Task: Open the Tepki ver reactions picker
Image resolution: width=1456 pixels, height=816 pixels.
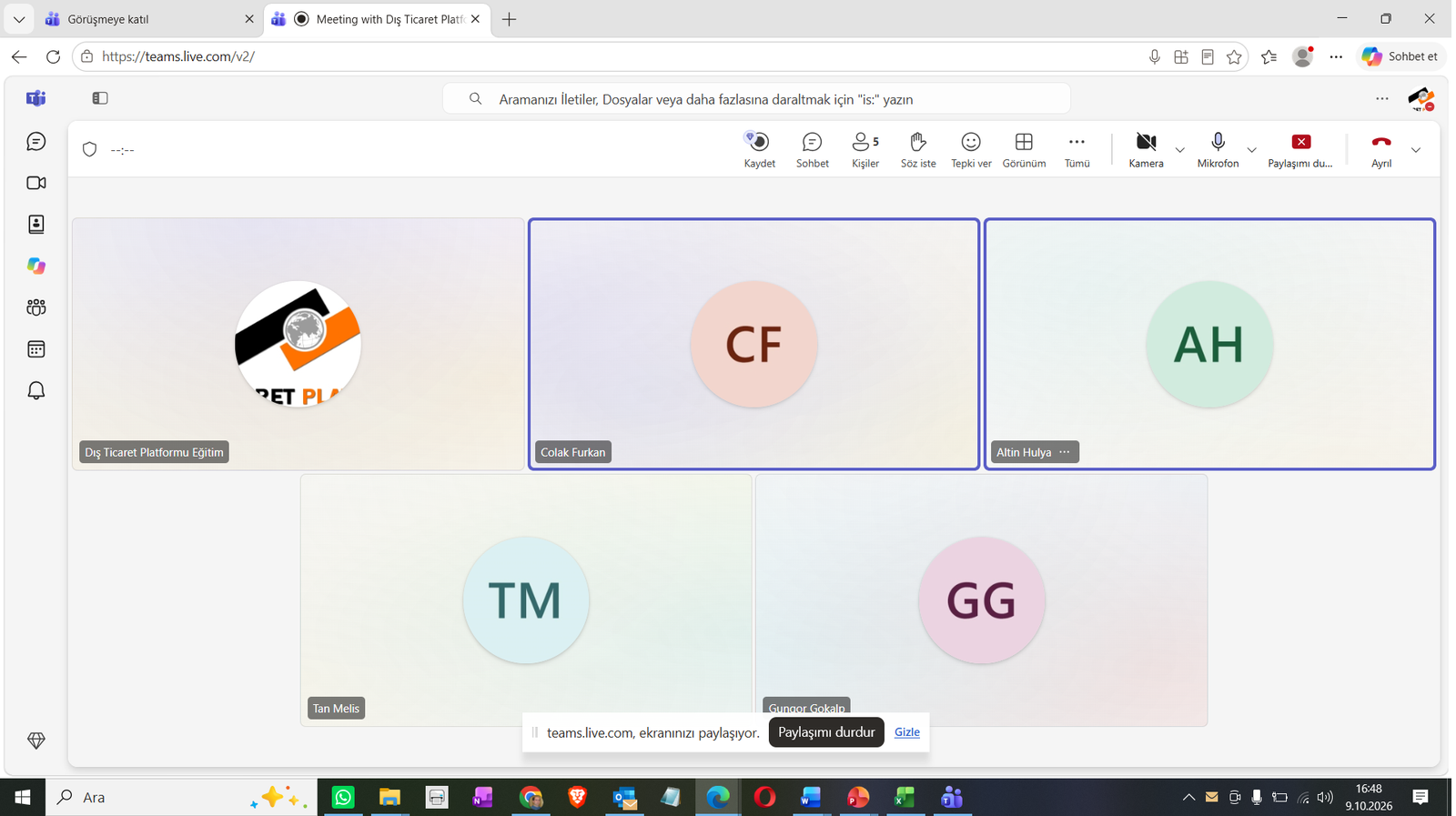Action: (971, 150)
